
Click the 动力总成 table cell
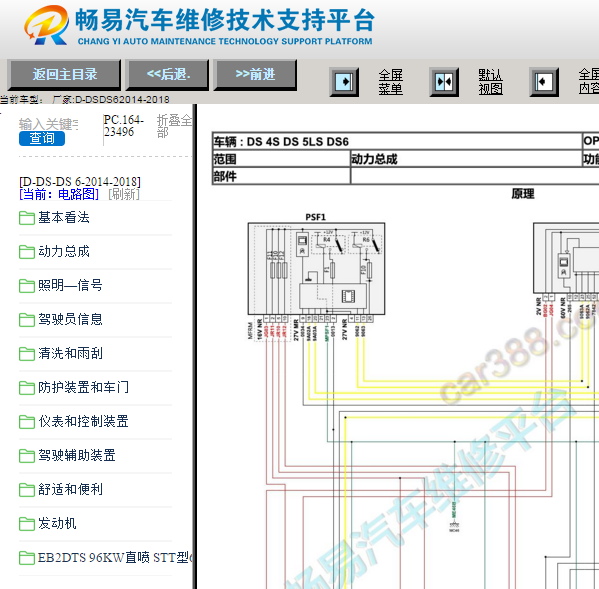click(466, 159)
